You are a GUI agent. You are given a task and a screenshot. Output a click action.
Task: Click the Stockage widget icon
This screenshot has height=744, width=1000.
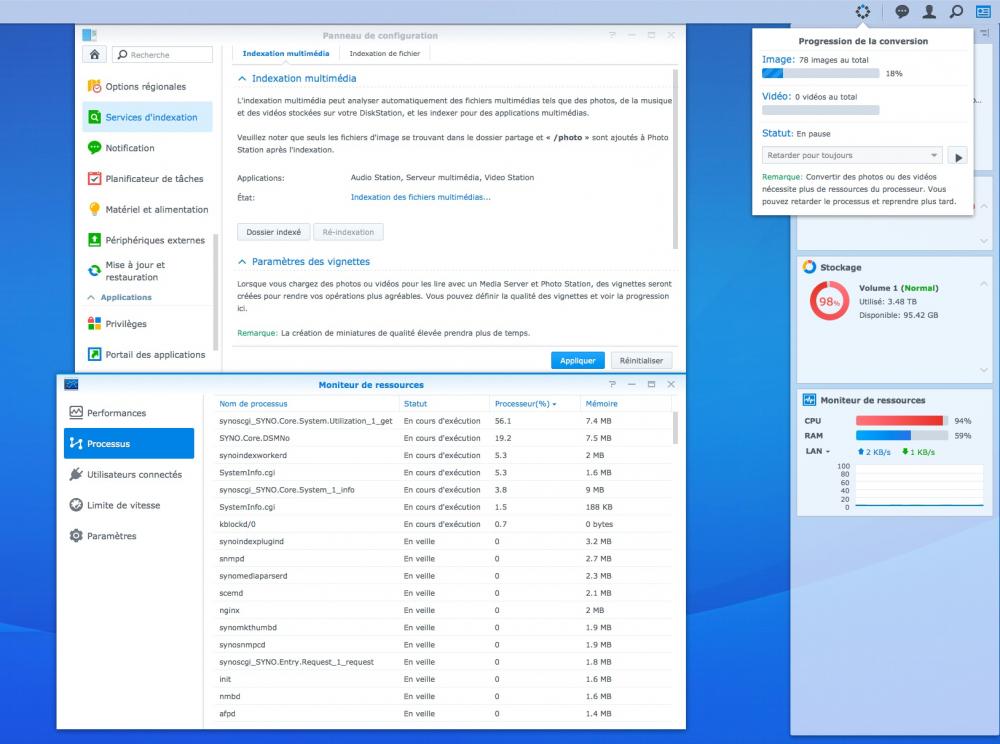[809, 267]
